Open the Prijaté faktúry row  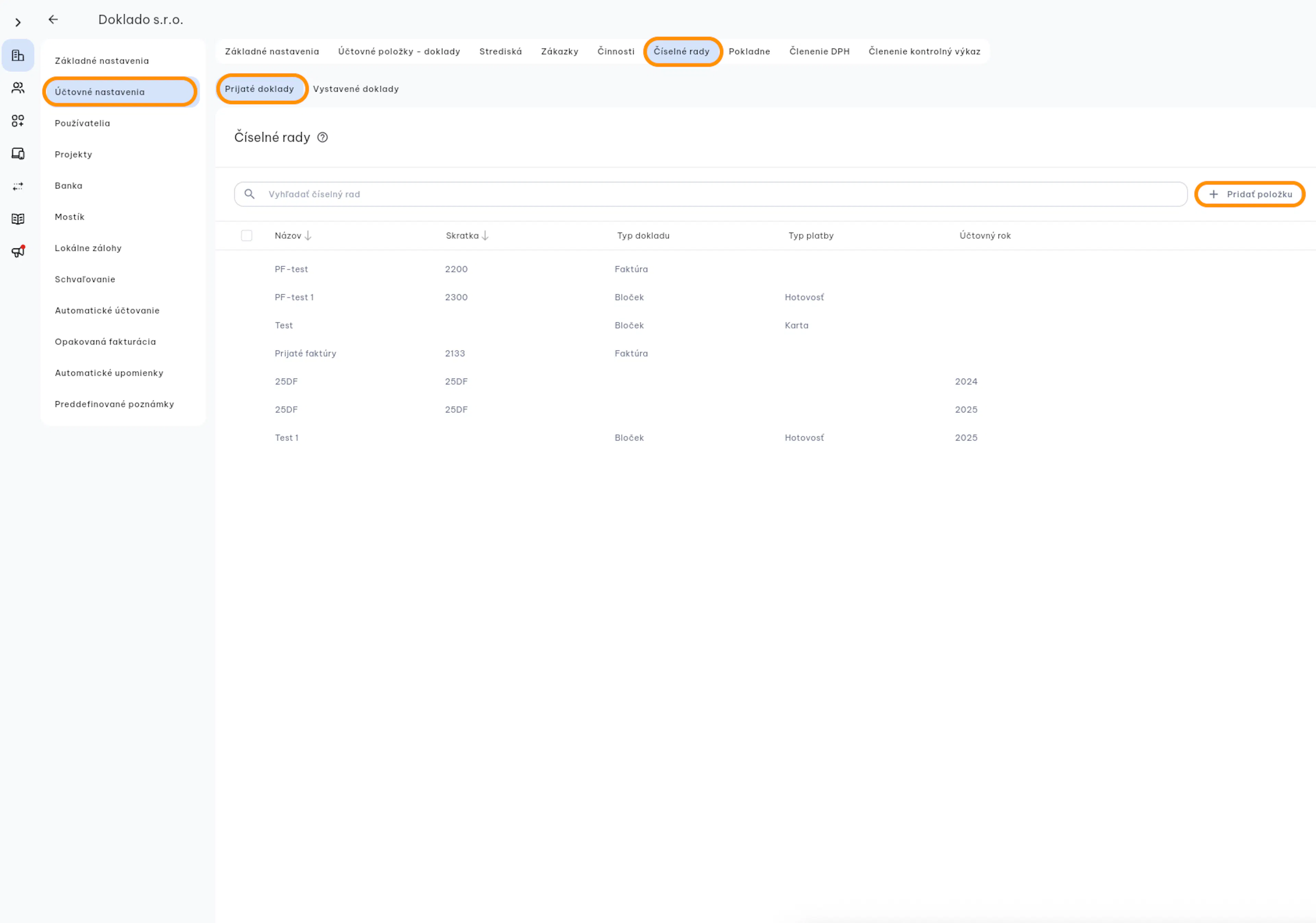(x=765, y=354)
